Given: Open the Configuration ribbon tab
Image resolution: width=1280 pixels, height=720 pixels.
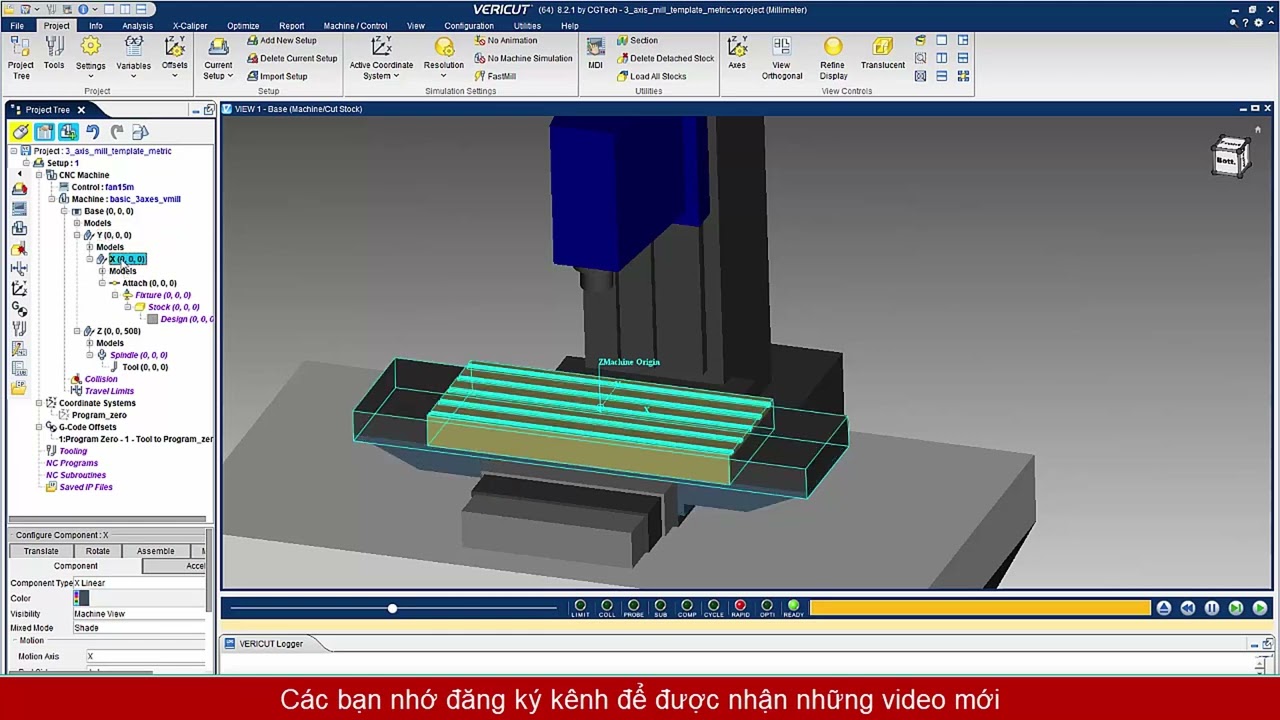Looking at the screenshot, I should (469, 26).
